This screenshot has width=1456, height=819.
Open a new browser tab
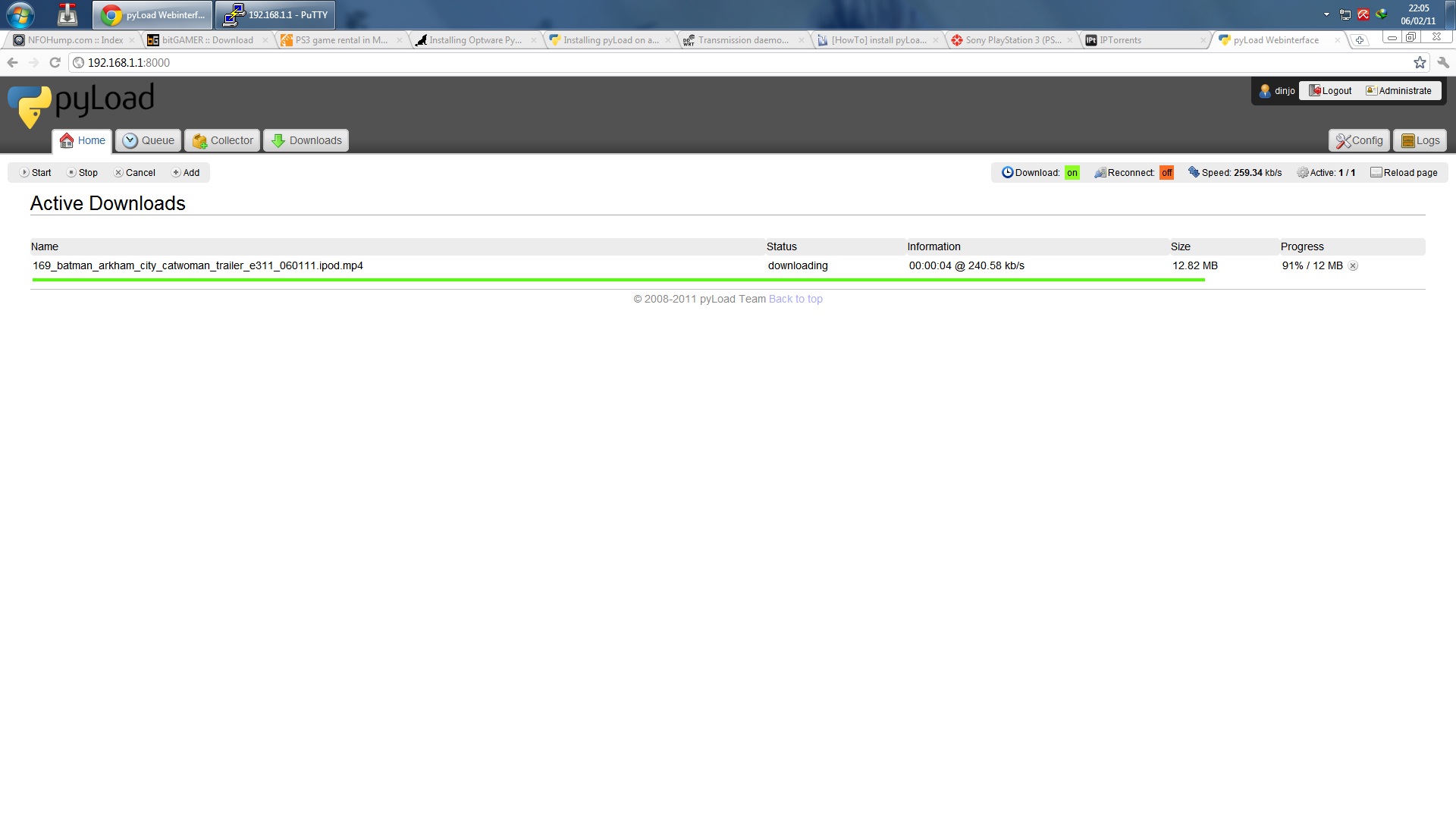[1360, 40]
